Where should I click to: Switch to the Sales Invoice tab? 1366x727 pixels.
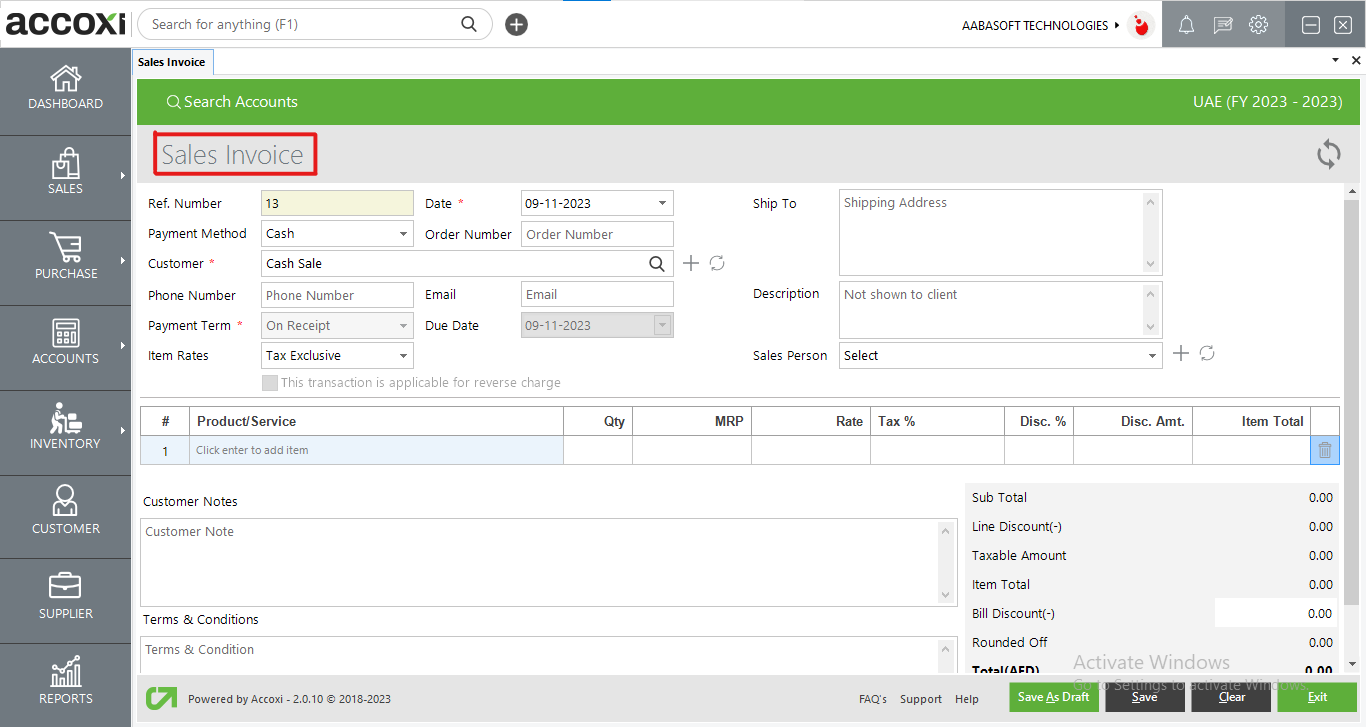172,61
